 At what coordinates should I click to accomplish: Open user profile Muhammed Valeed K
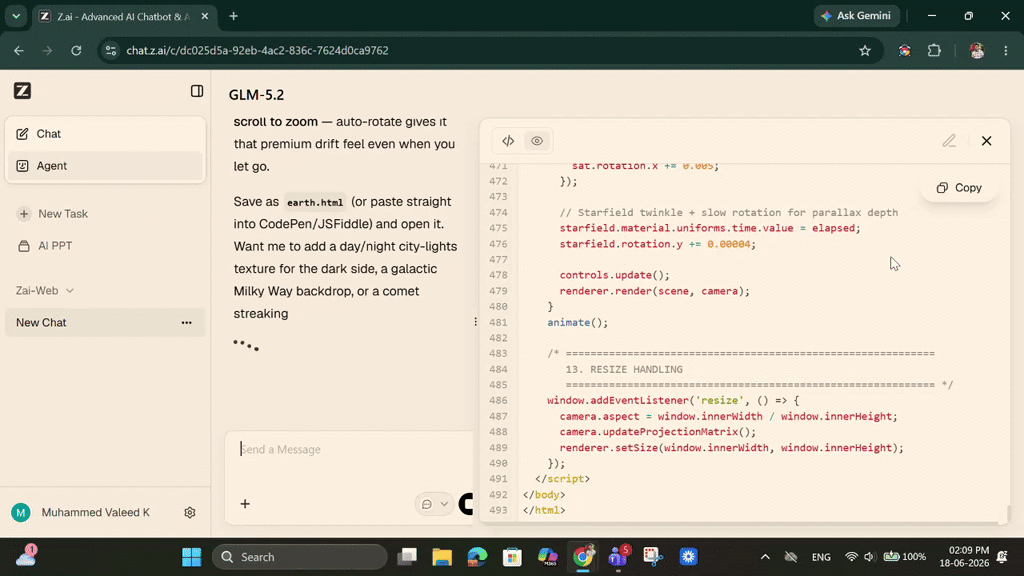coord(81,513)
